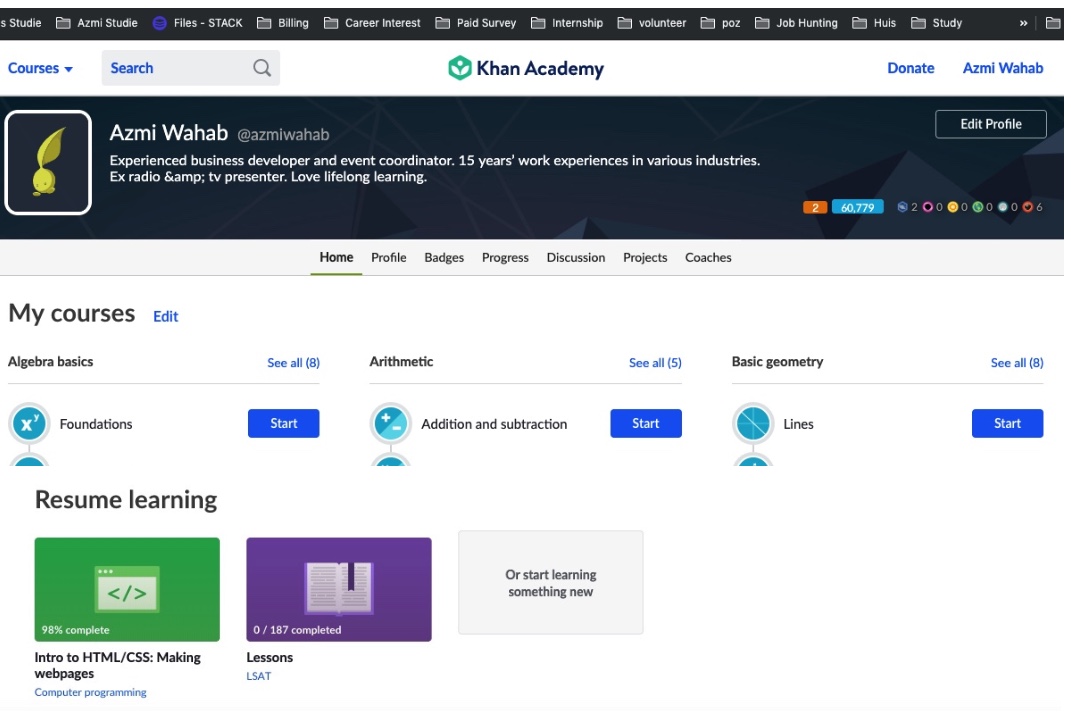Open the poz bookmark folder
1071x713 pixels.
pos(721,23)
